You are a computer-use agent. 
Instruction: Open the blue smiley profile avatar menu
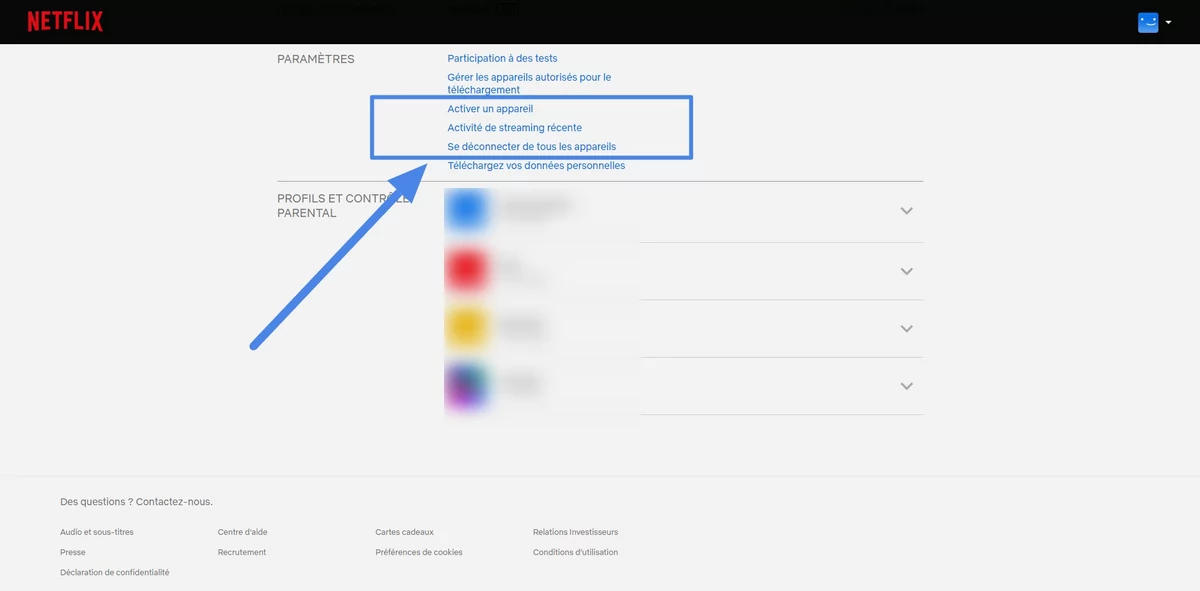coord(1148,22)
